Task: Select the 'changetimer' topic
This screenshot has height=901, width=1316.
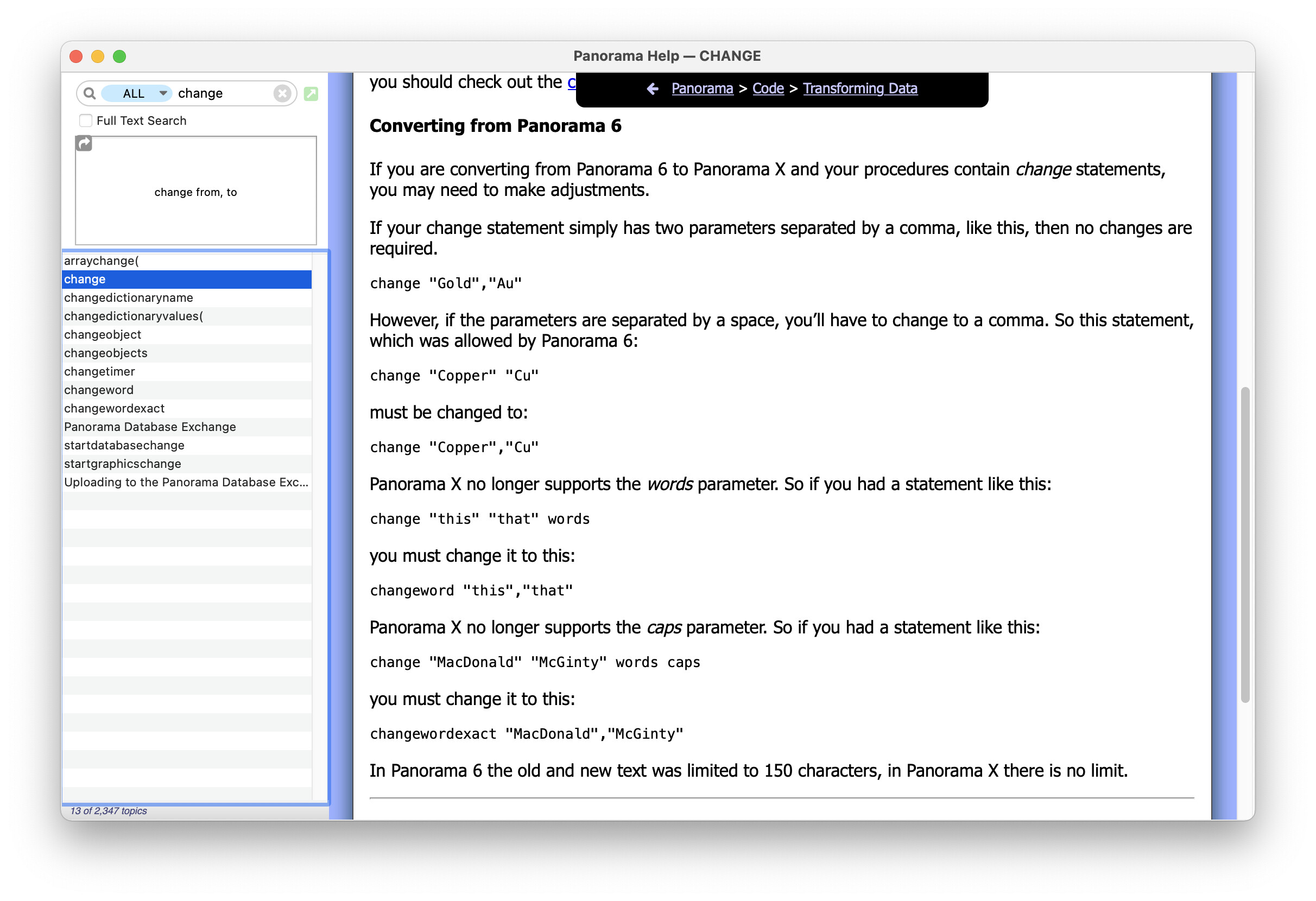Action: [187, 372]
